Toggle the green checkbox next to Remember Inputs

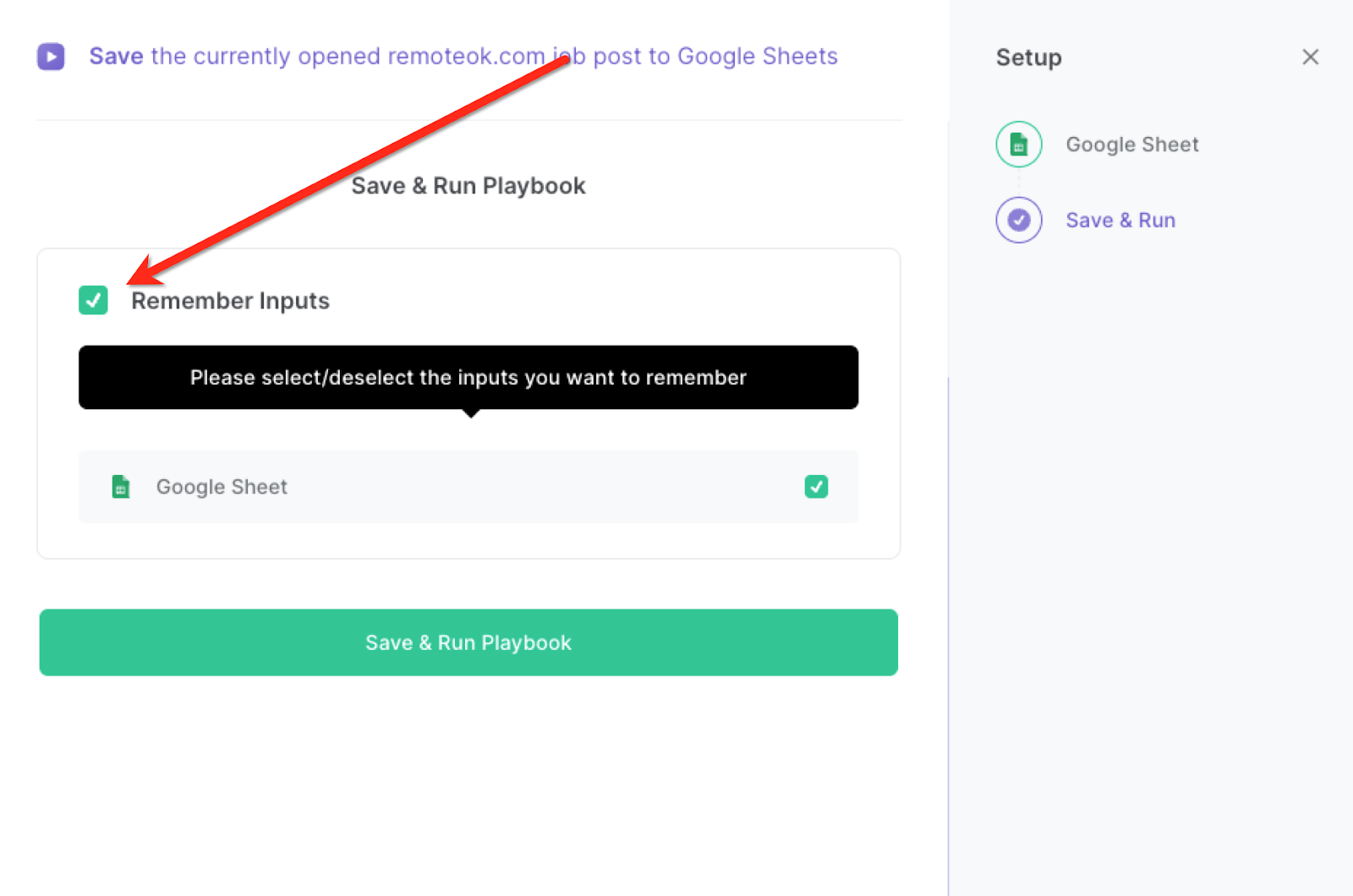click(93, 300)
